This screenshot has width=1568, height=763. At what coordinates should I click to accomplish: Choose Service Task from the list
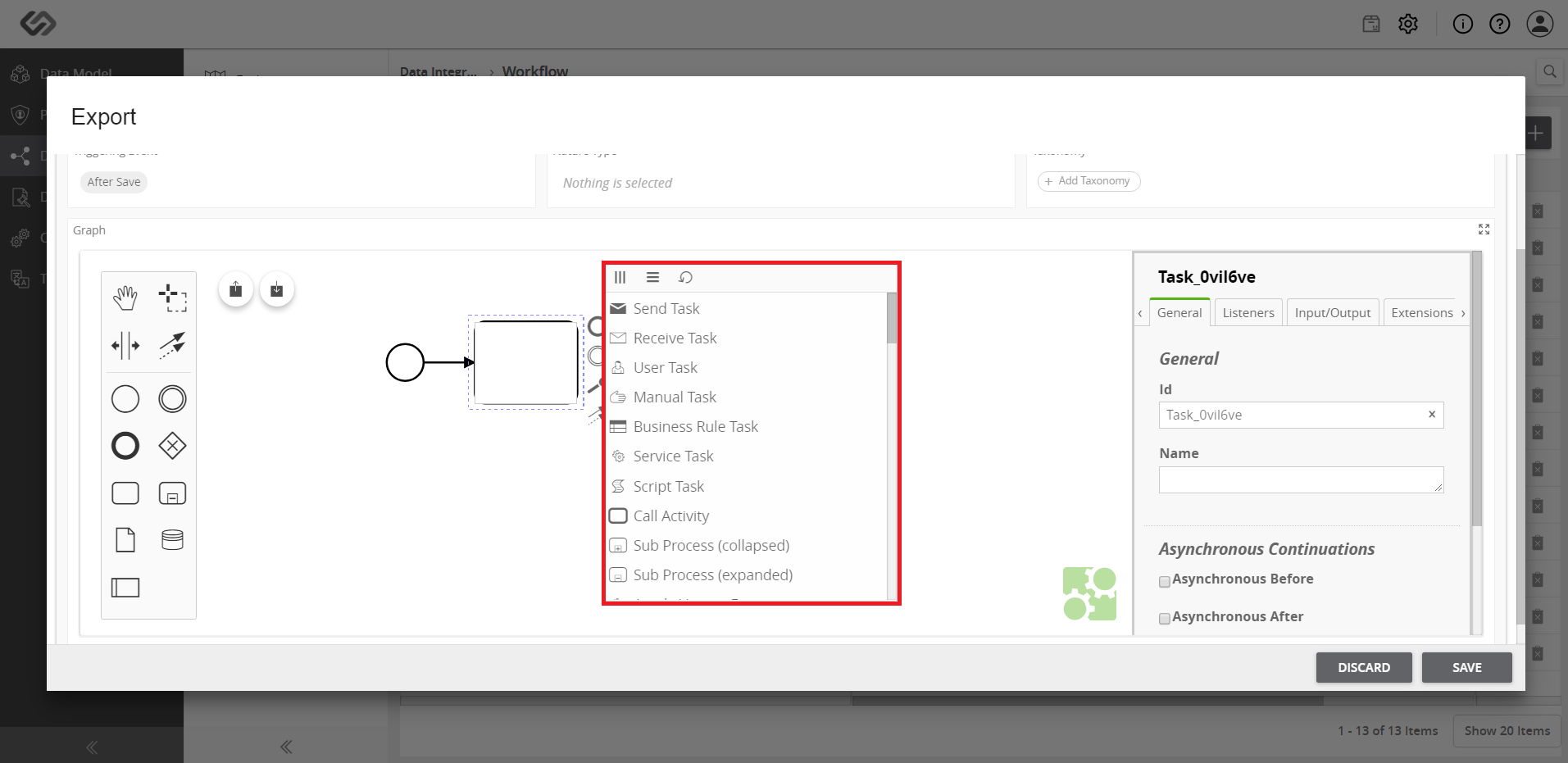click(673, 456)
